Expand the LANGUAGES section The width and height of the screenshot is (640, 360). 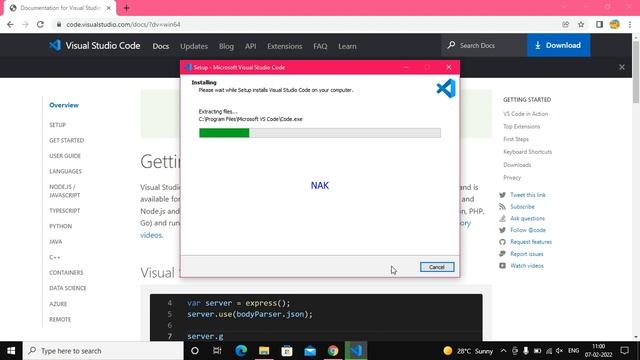click(x=65, y=171)
